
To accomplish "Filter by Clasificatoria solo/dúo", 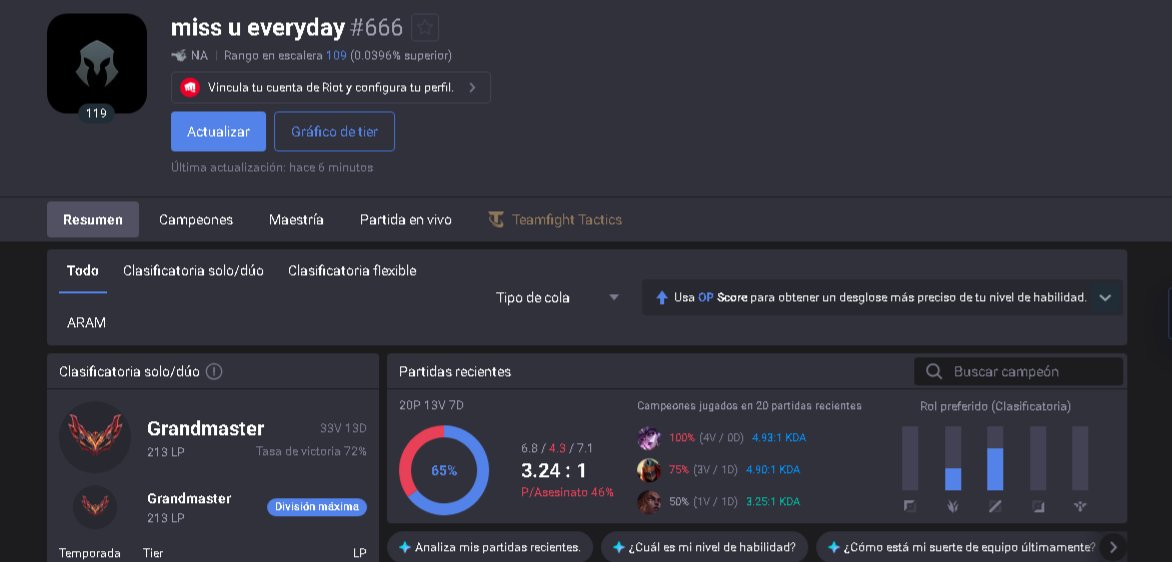I will click(x=194, y=271).
